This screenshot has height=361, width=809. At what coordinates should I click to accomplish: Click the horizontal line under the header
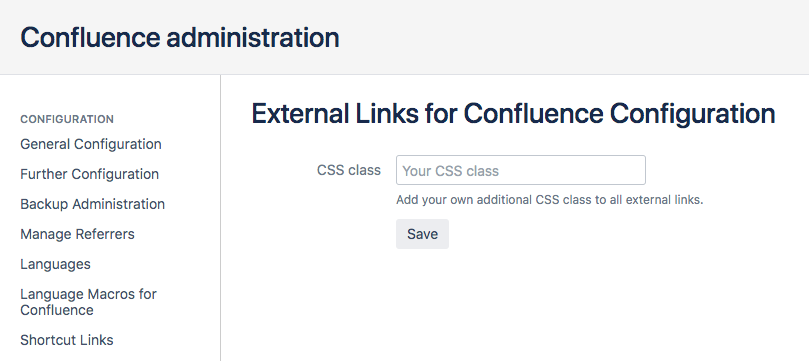[x=404, y=74]
